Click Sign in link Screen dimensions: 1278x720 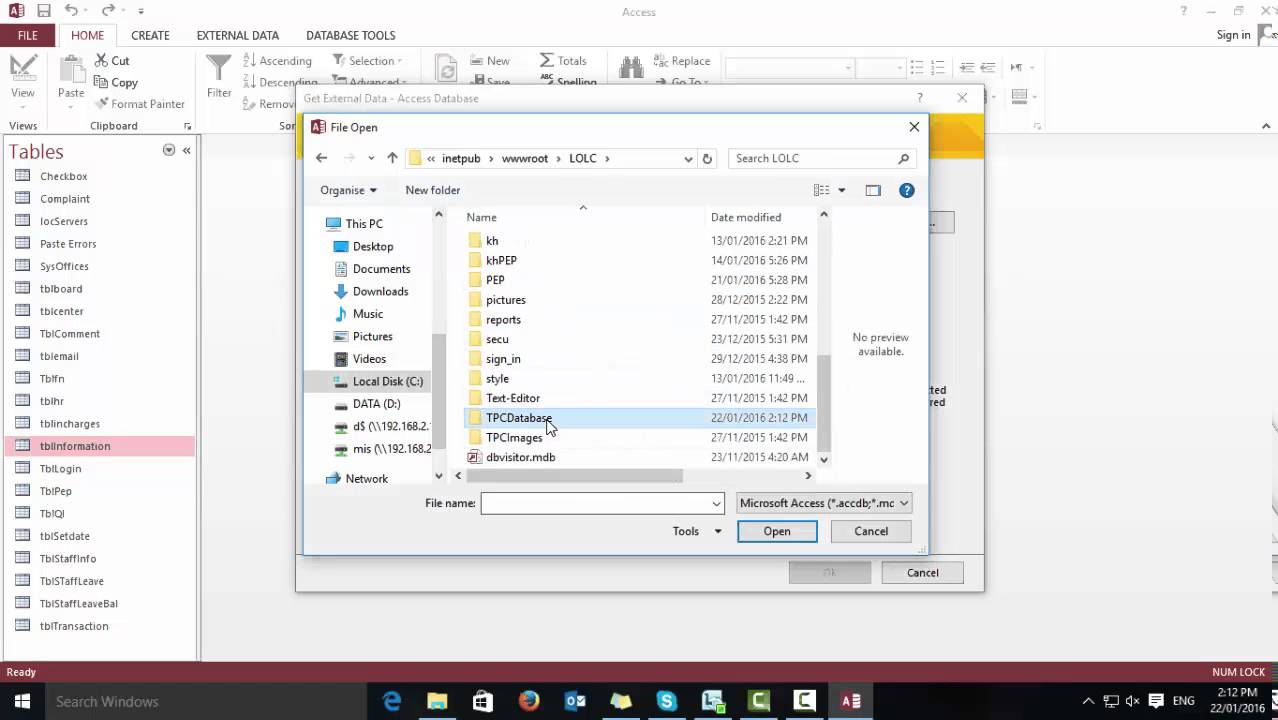click(1233, 35)
